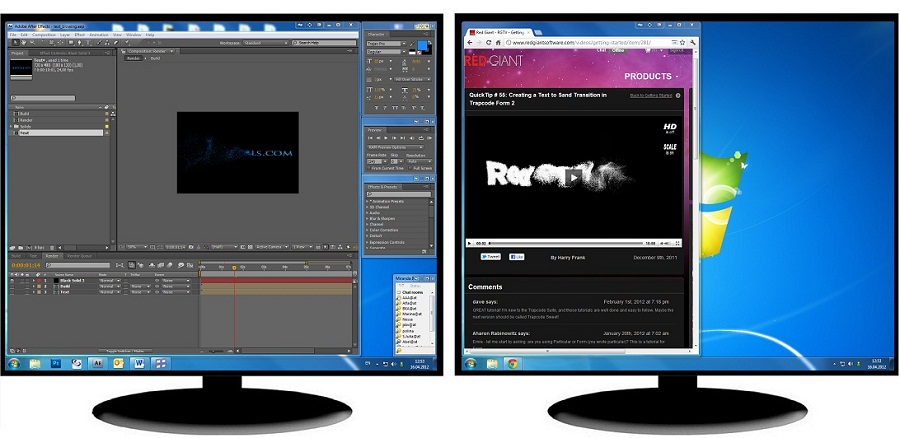Image resolution: width=900 pixels, height=438 pixels.
Task: Select the Hand tool in After Effects
Action: (x=24, y=42)
